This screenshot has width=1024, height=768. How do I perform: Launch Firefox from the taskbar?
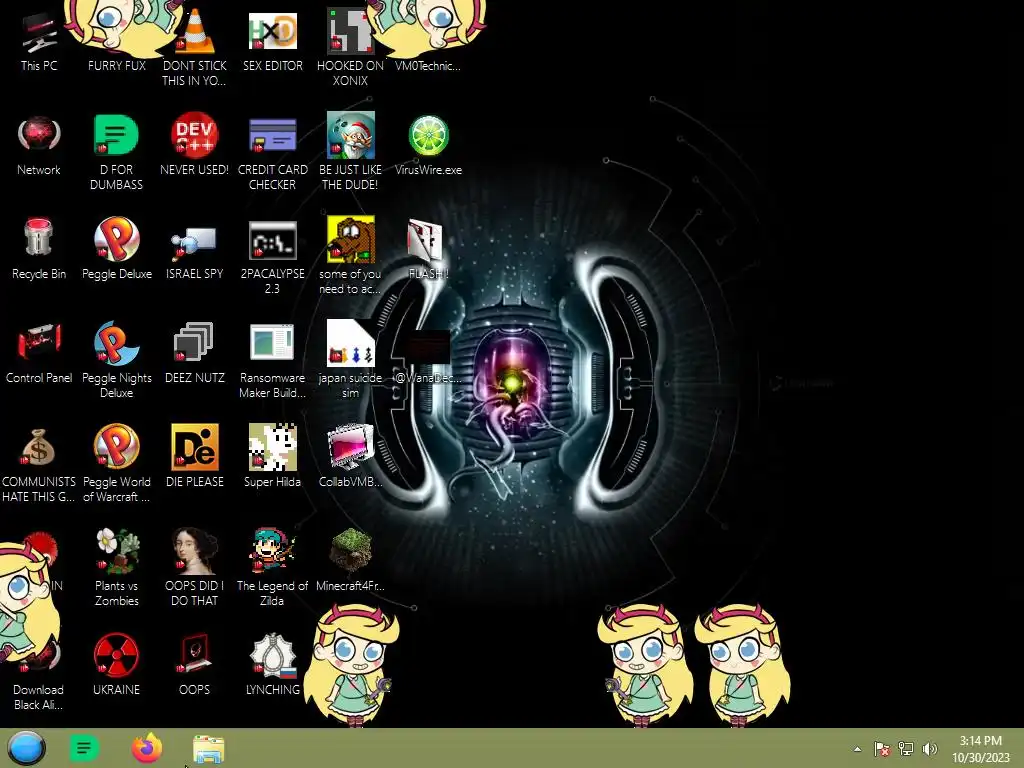pyautogui.click(x=146, y=748)
